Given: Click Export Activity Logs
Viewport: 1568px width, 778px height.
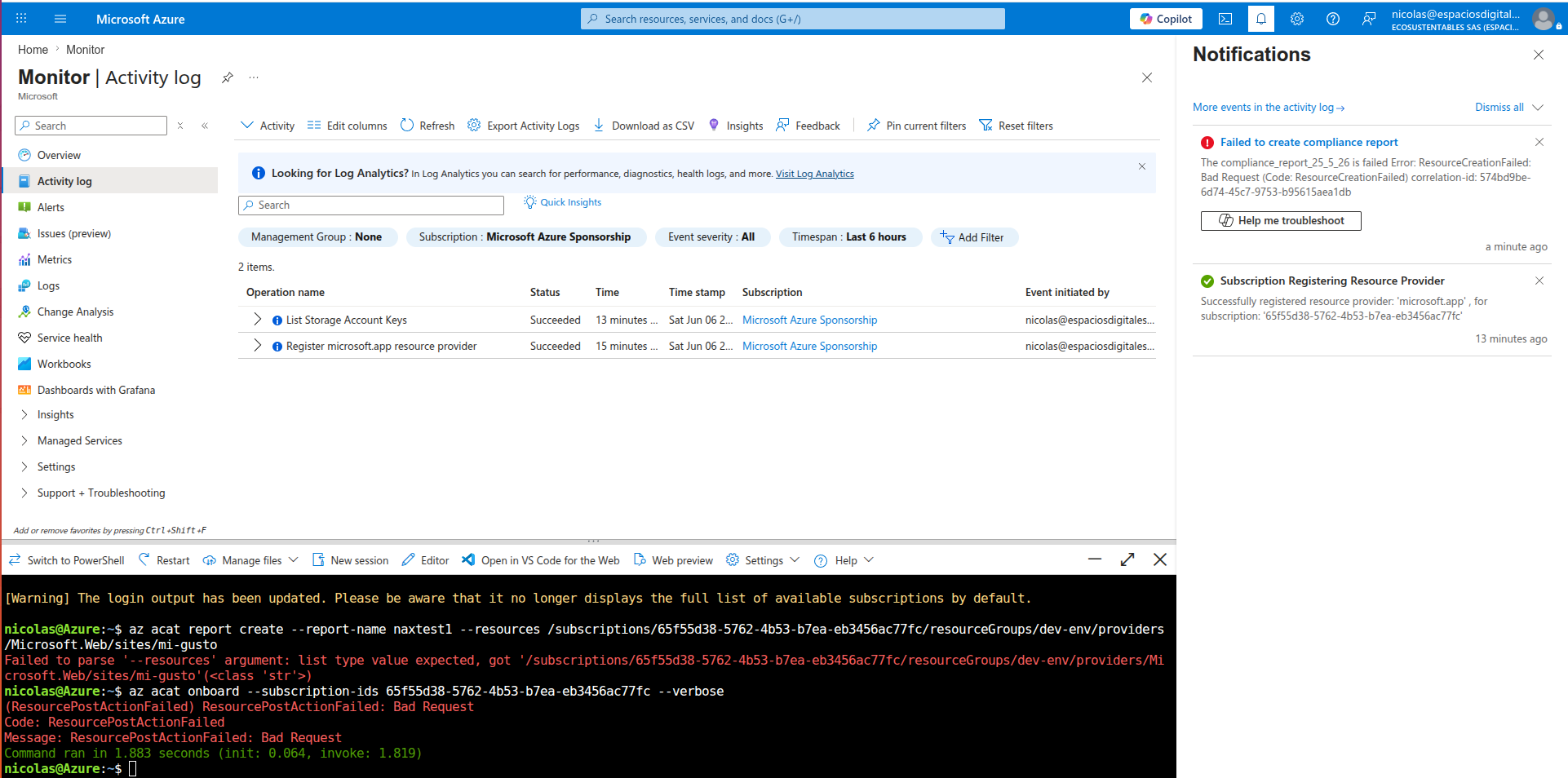Looking at the screenshot, I should click(524, 126).
